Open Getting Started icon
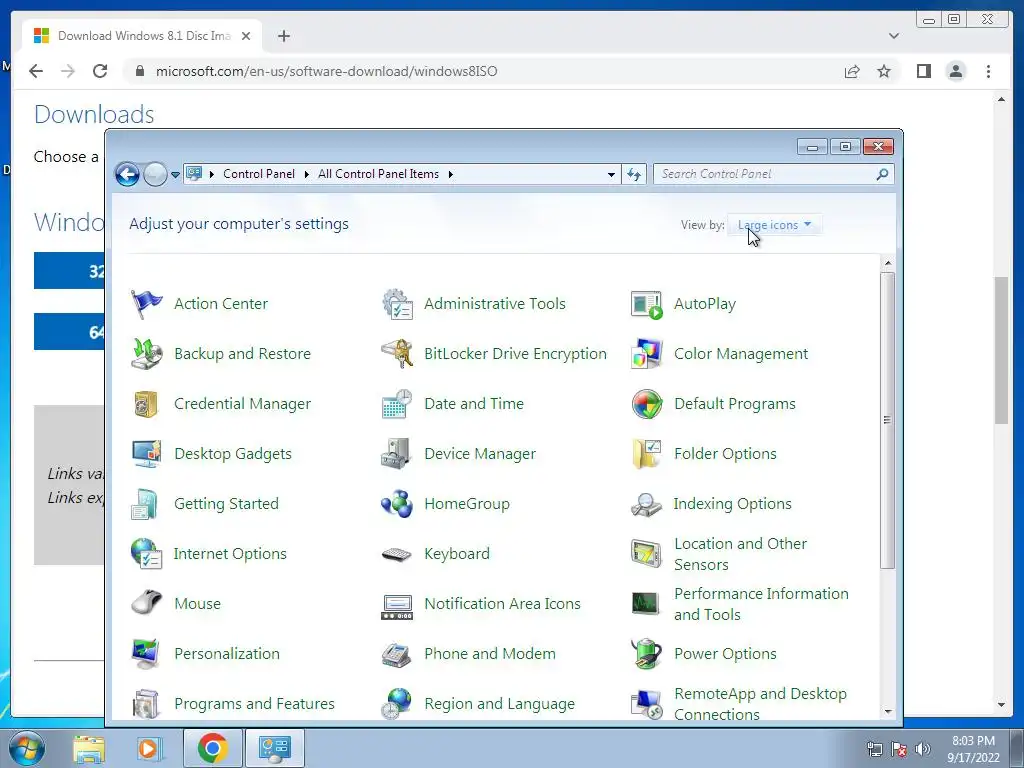This screenshot has height=768, width=1024. [146, 504]
